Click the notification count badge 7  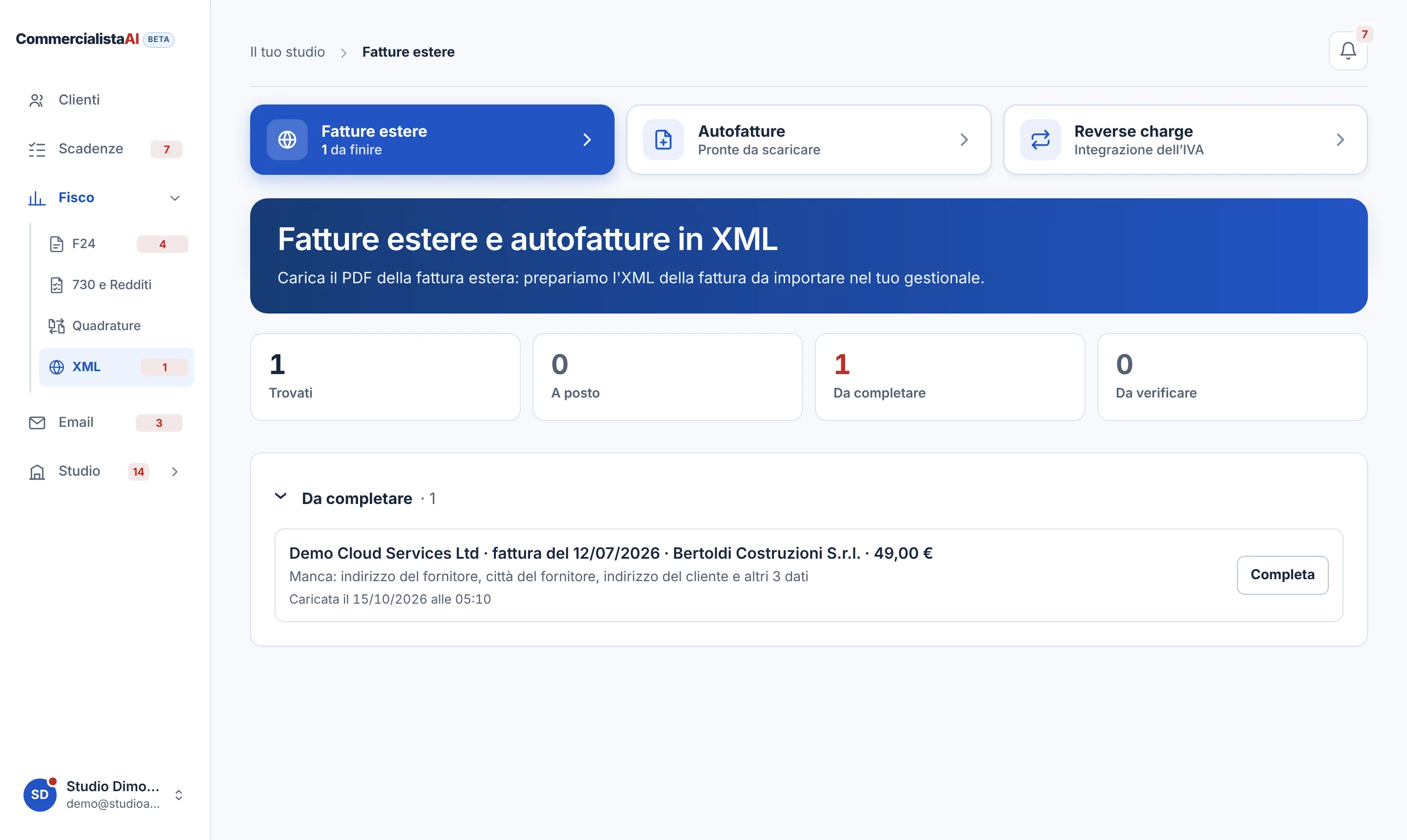pyautogui.click(x=1364, y=34)
